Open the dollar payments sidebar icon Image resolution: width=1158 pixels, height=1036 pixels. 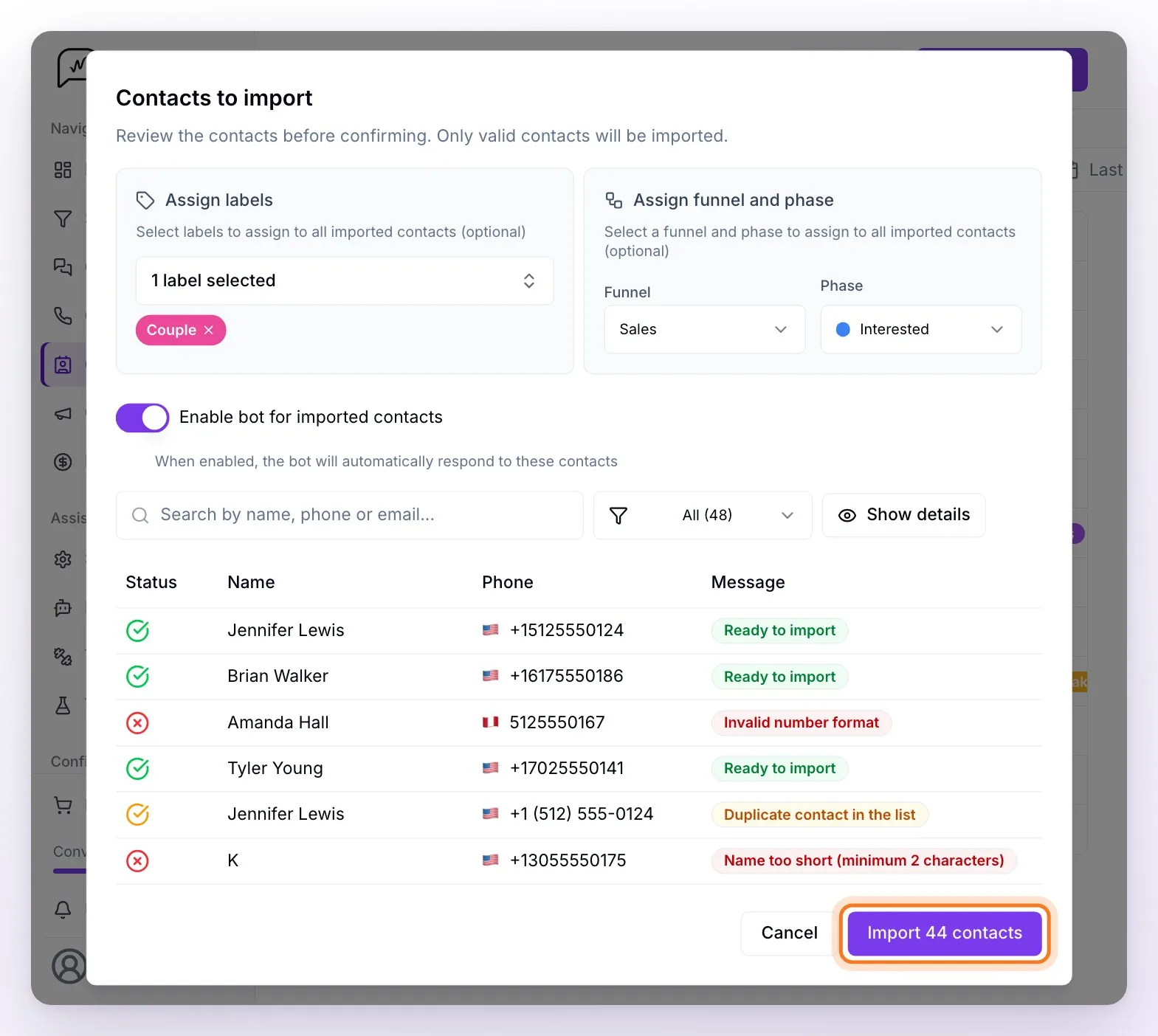(x=63, y=462)
